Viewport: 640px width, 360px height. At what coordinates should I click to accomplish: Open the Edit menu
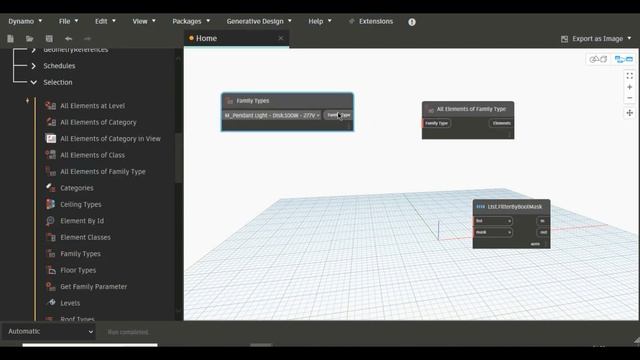point(105,21)
